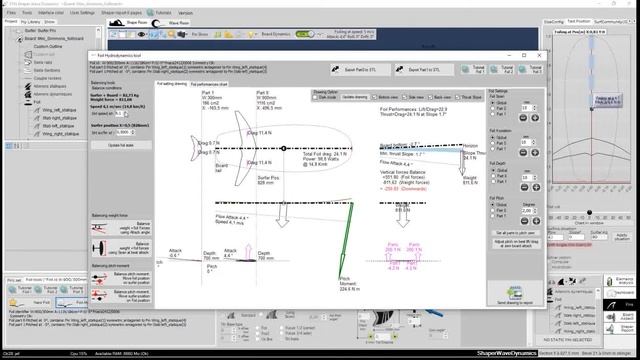Select Stab_right_statique in left project tree
This screenshot has height=360, width=640.
[x=60, y=118]
